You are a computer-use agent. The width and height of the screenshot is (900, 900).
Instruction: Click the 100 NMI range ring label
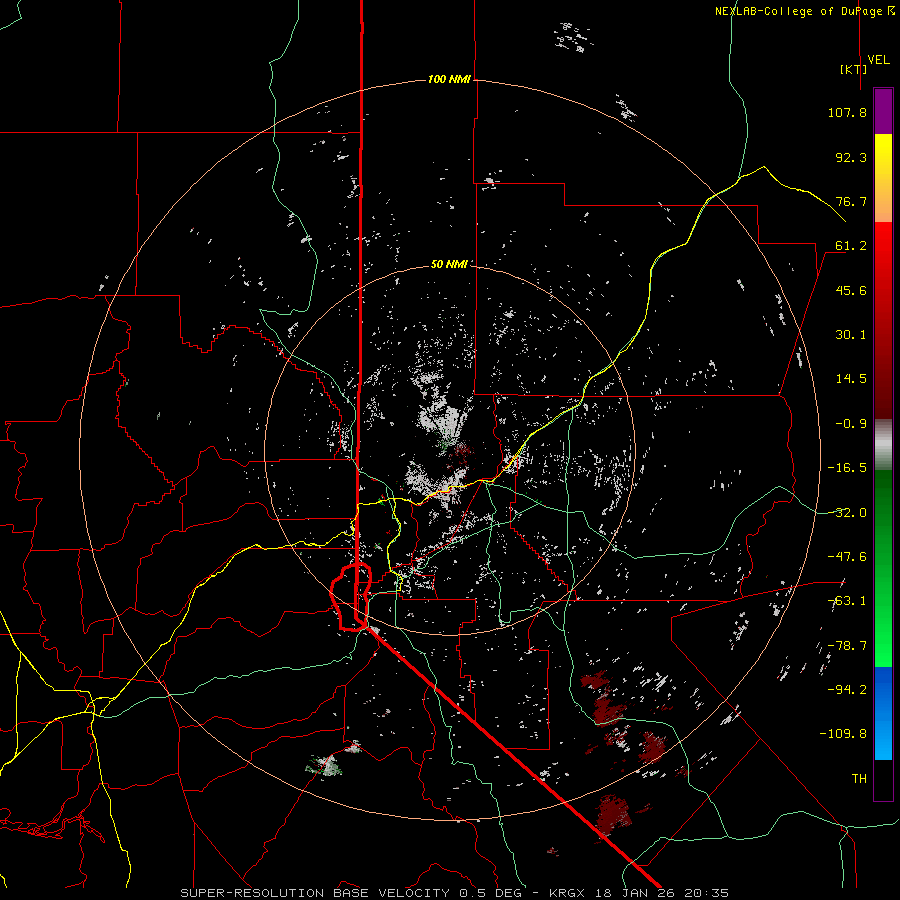tap(449, 79)
